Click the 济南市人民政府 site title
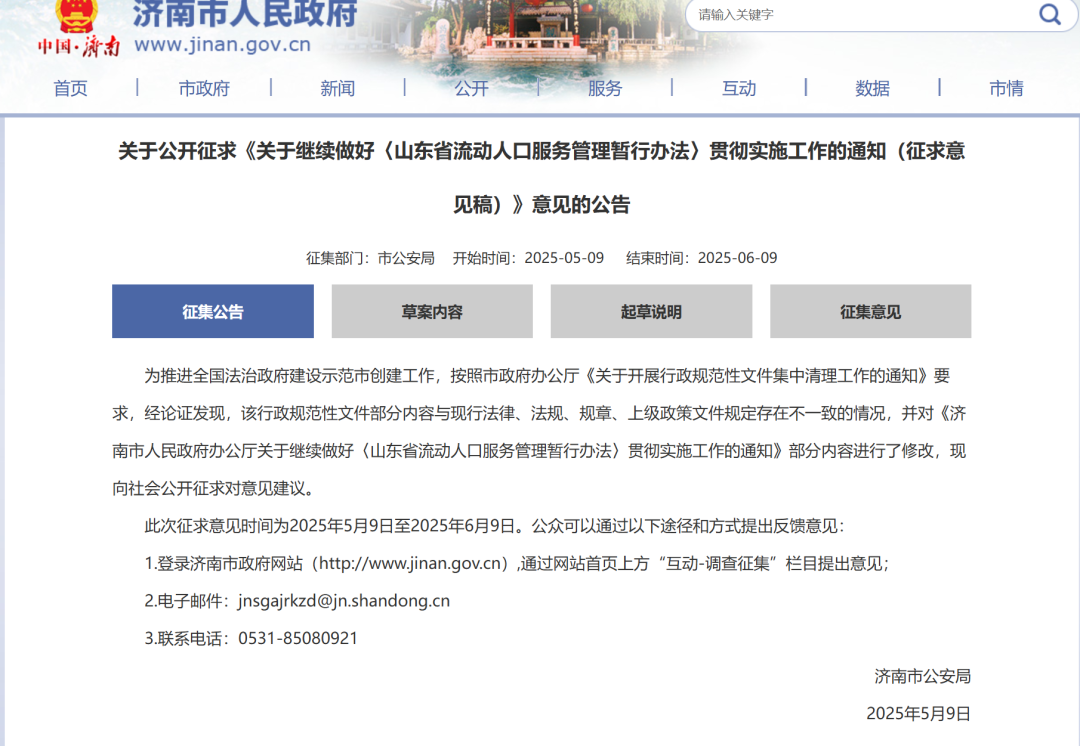 [245, 13]
